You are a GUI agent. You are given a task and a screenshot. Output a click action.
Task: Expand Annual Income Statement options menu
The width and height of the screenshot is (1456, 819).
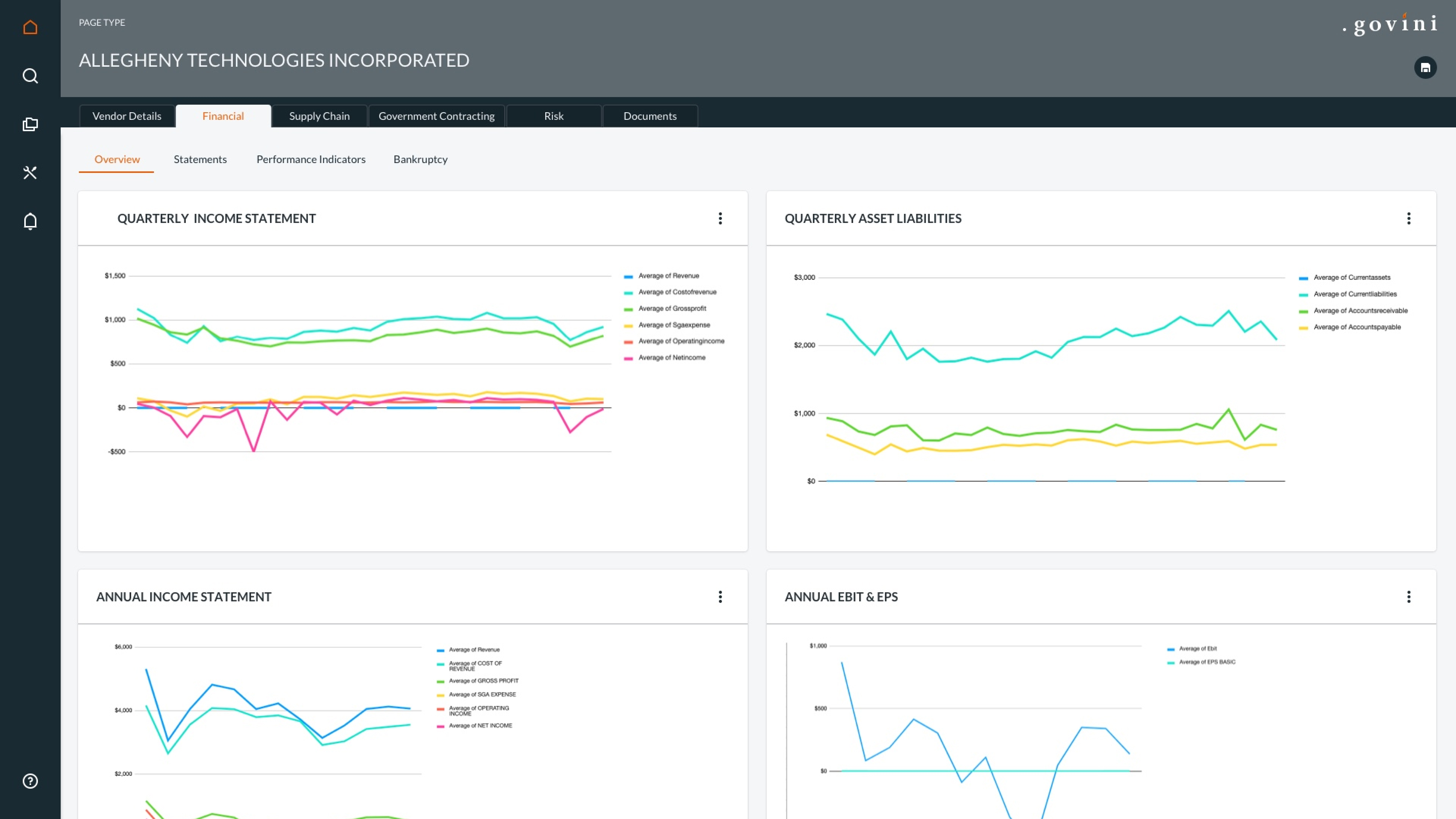pyautogui.click(x=720, y=597)
